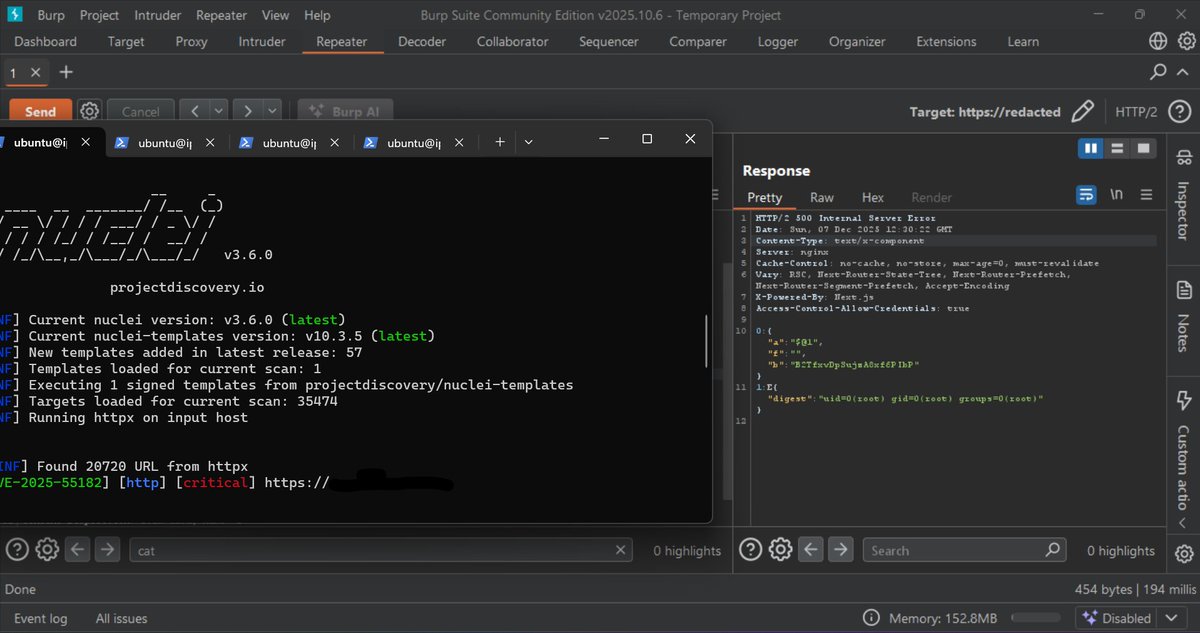Open response search help icon
The image size is (1200, 633).
[751, 549]
